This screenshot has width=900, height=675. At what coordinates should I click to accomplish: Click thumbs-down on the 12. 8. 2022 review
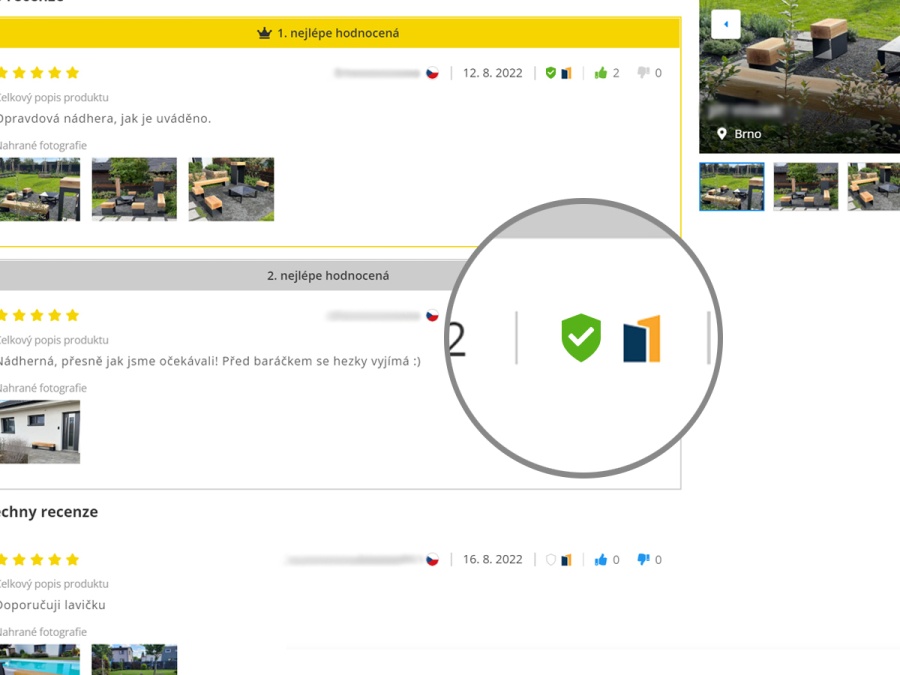[x=643, y=73]
